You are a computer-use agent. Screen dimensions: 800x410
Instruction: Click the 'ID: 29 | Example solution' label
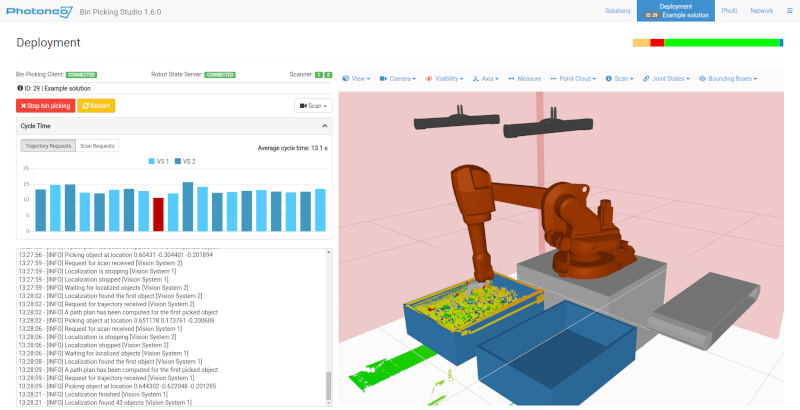[57, 88]
